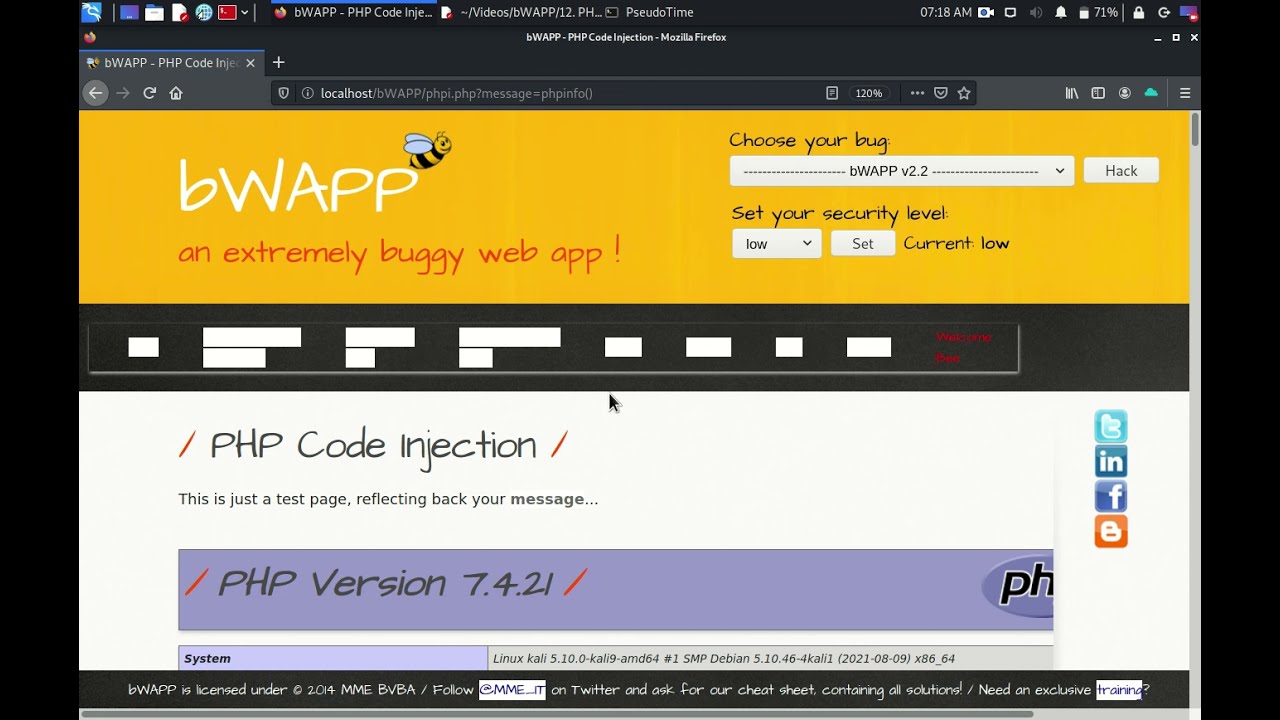Switch to the PseudoTime taskbar window

point(650,12)
